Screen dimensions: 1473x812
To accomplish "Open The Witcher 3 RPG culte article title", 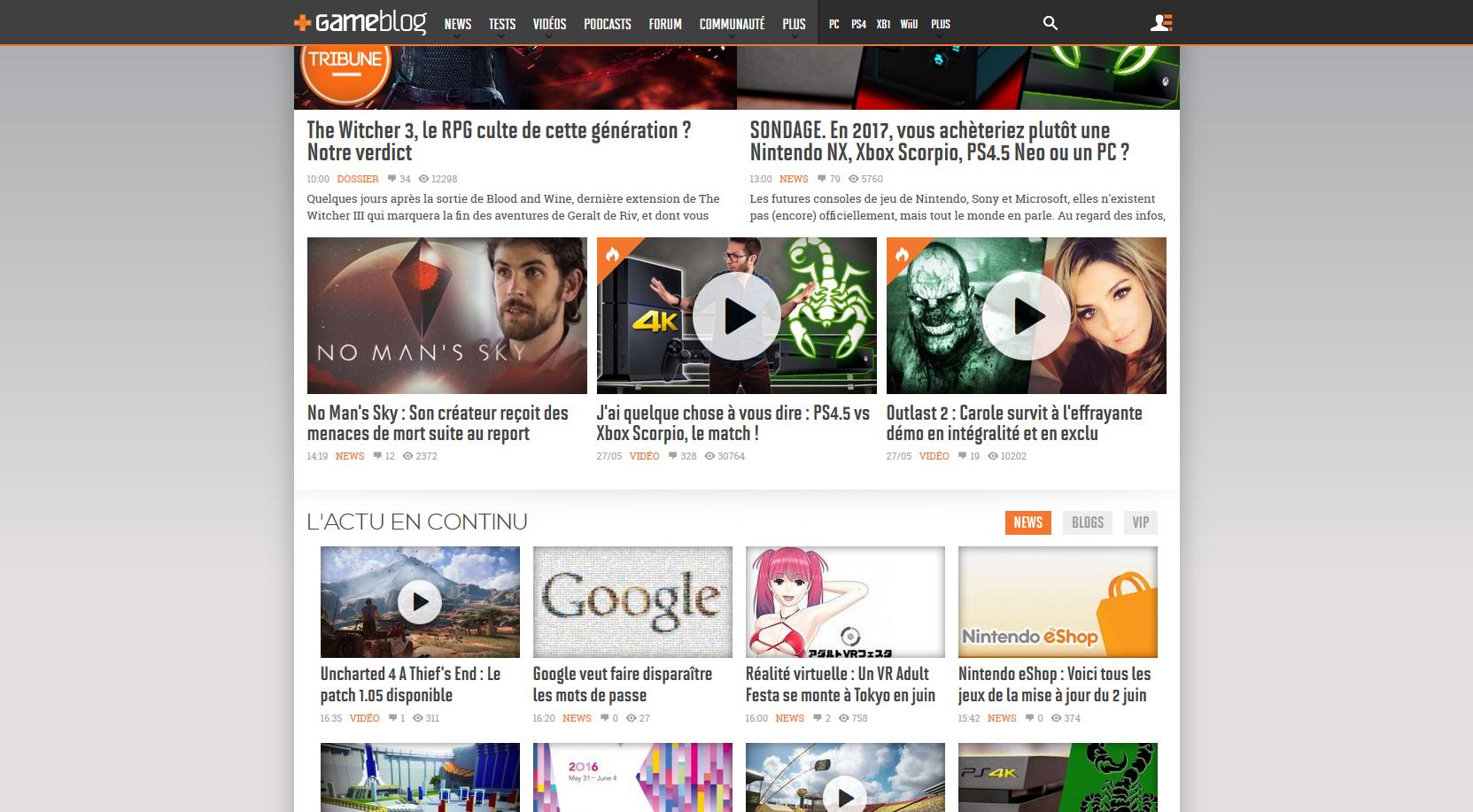I will pyautogui.click(x=499, y=141).
